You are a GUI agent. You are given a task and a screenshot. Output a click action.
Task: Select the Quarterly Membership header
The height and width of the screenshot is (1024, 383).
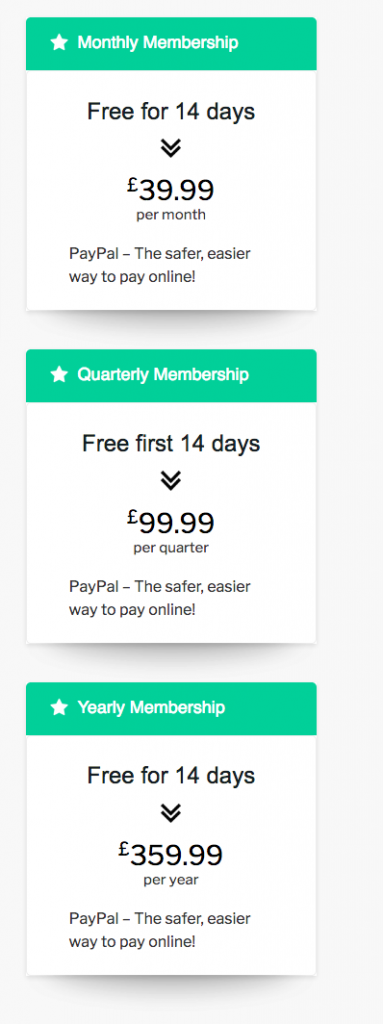point(171,376)
